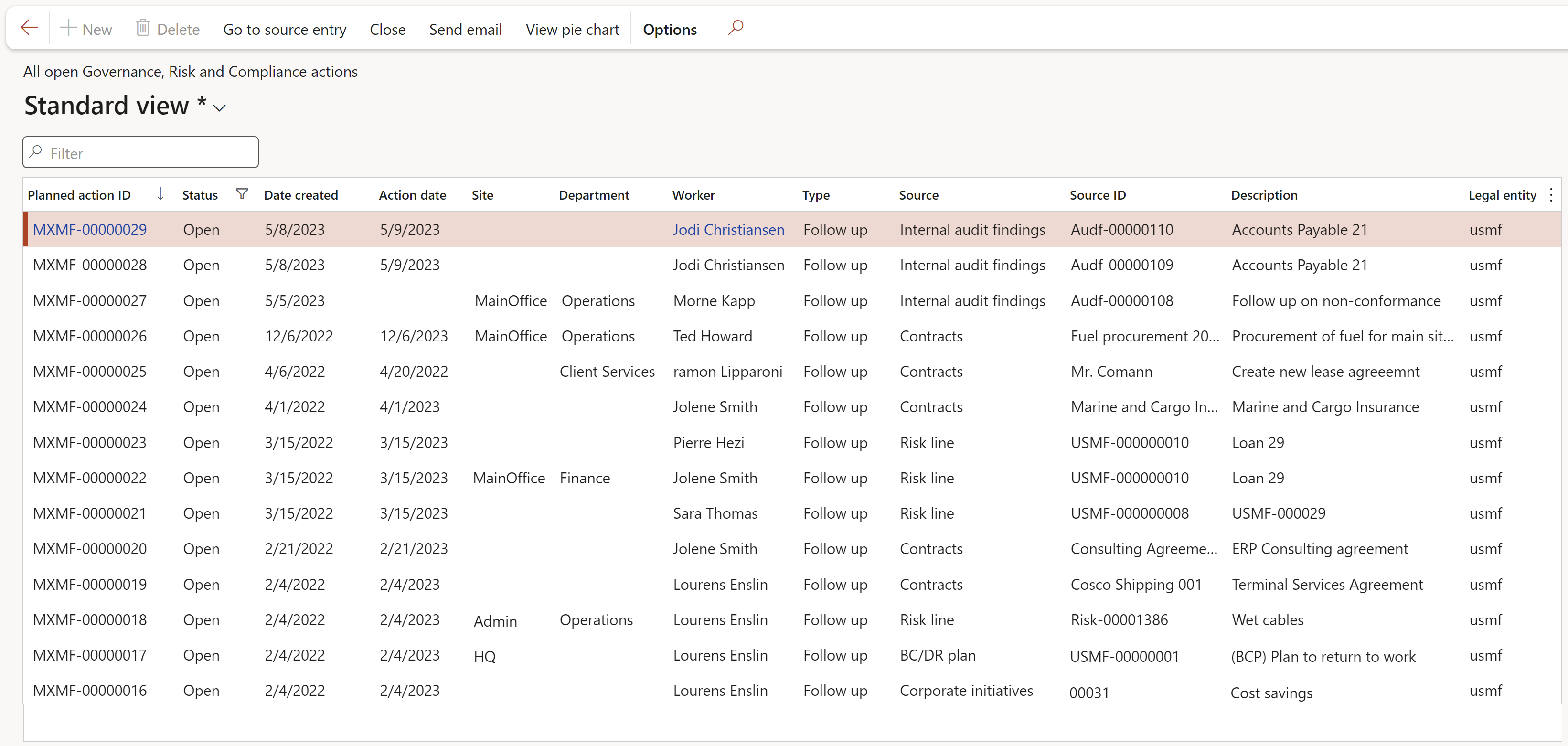Click the Sara Thomas worker cell
The width and height of the screenshot is (1568, 746).
715,513
